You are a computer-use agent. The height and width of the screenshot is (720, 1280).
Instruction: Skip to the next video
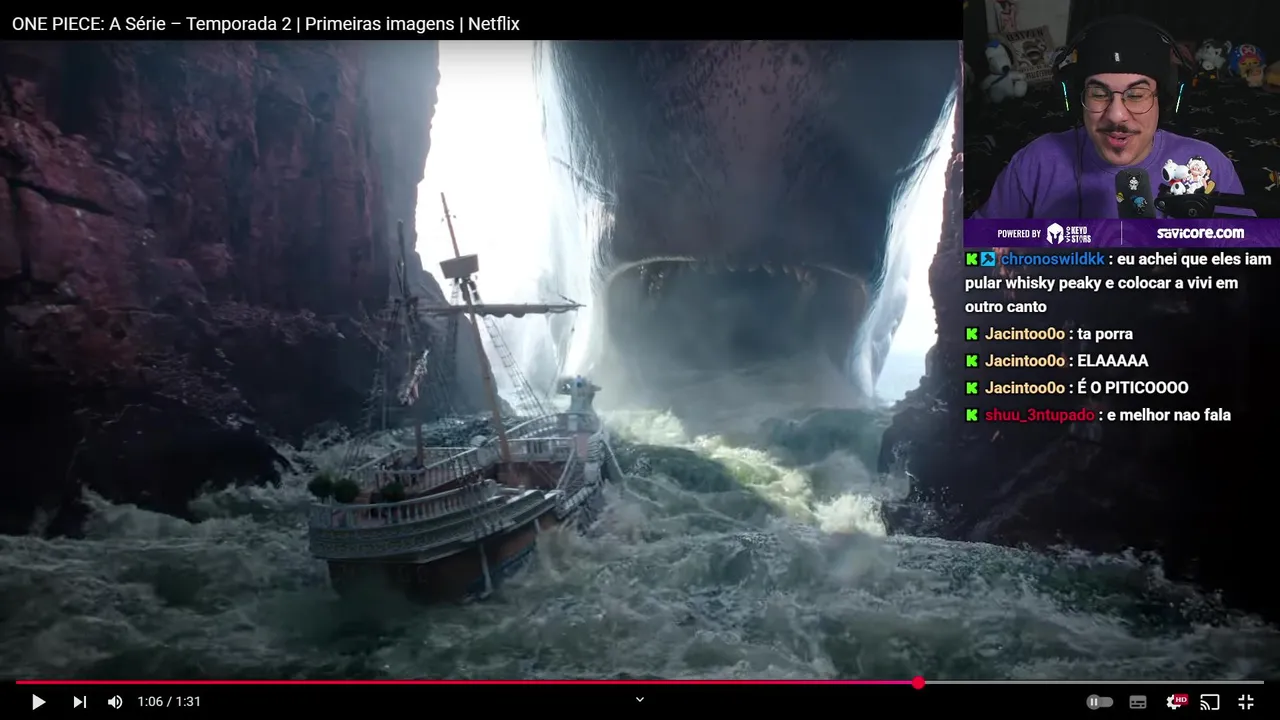coord(79,702)
